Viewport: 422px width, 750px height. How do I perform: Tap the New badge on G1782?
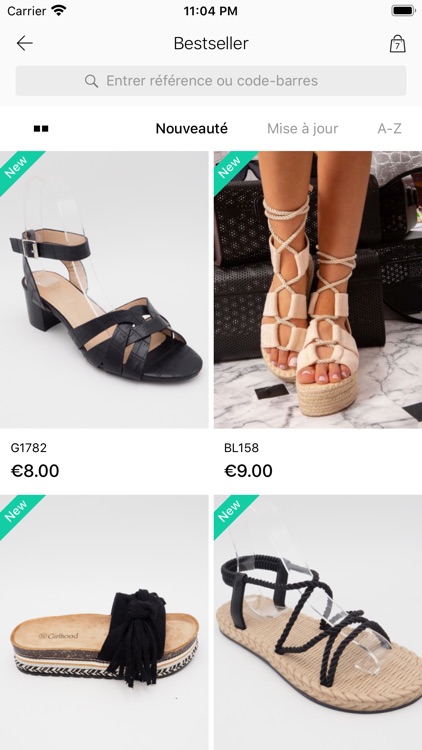coord(18,171)
